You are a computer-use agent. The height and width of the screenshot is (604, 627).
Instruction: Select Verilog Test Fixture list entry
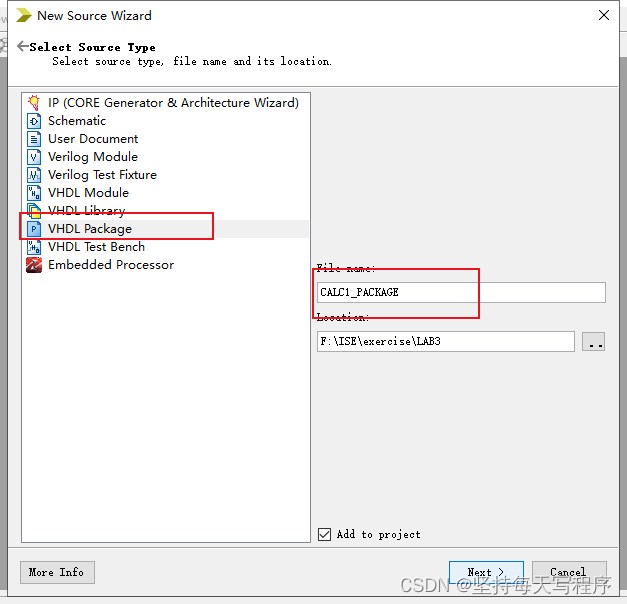[x=102, y=175]
